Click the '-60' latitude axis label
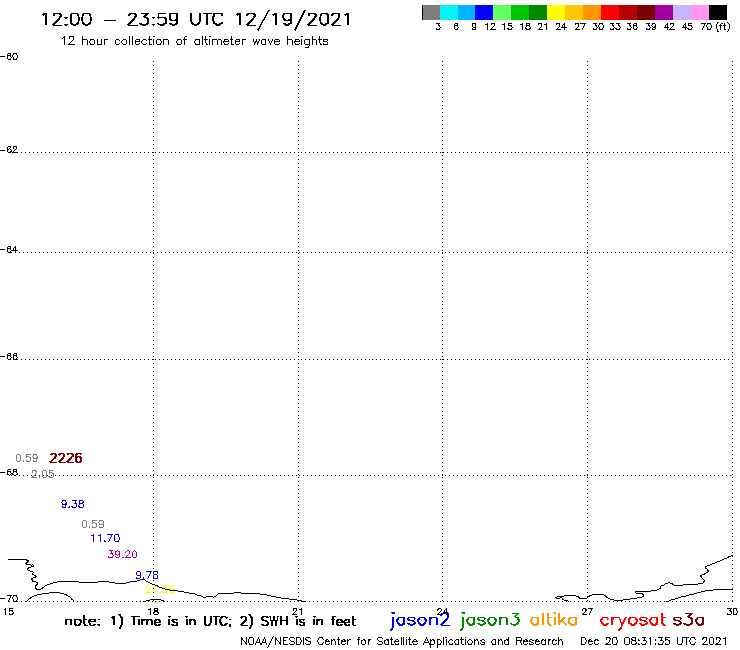The image size is (740, 650). 10,57
